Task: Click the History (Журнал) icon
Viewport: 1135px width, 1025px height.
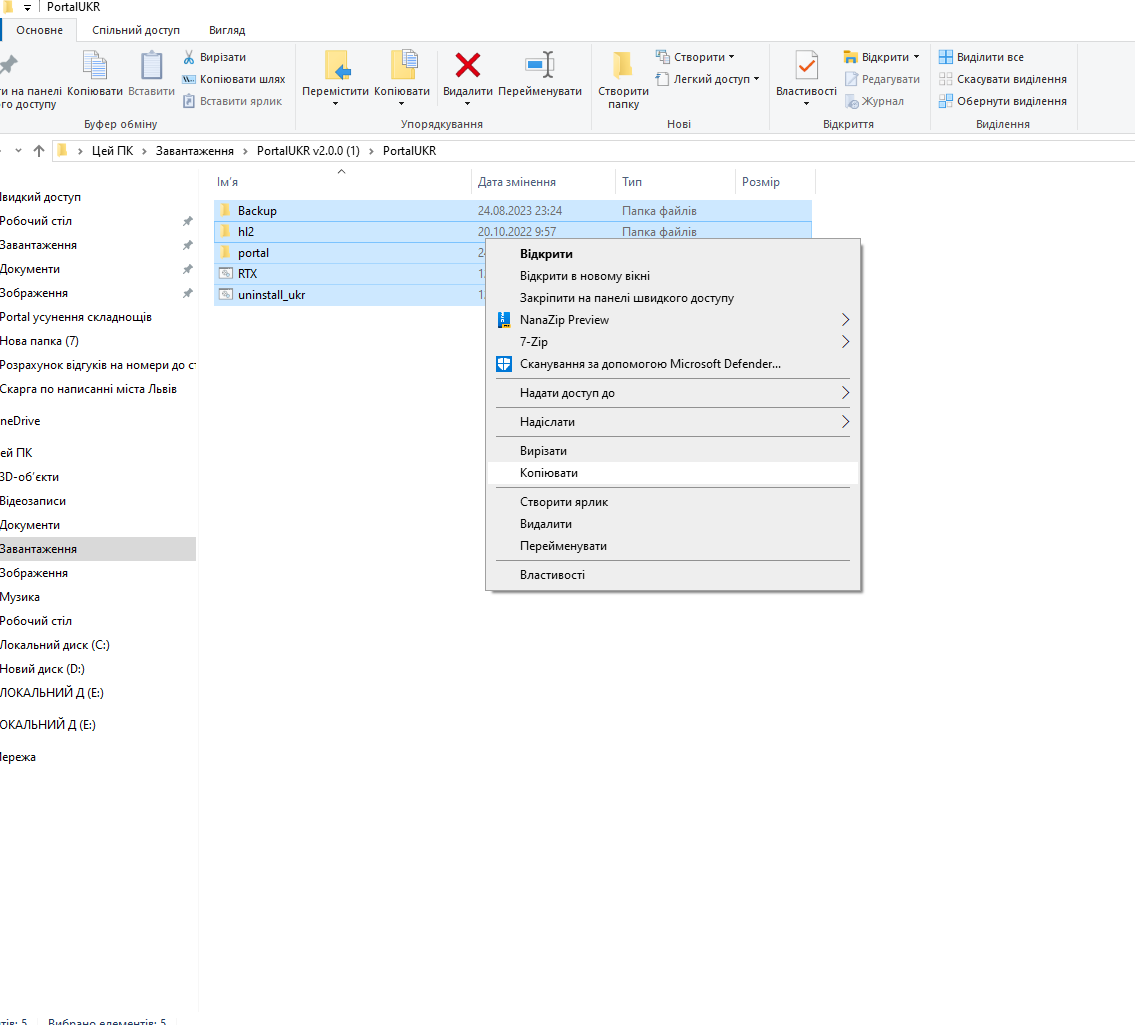Action: 851,101
